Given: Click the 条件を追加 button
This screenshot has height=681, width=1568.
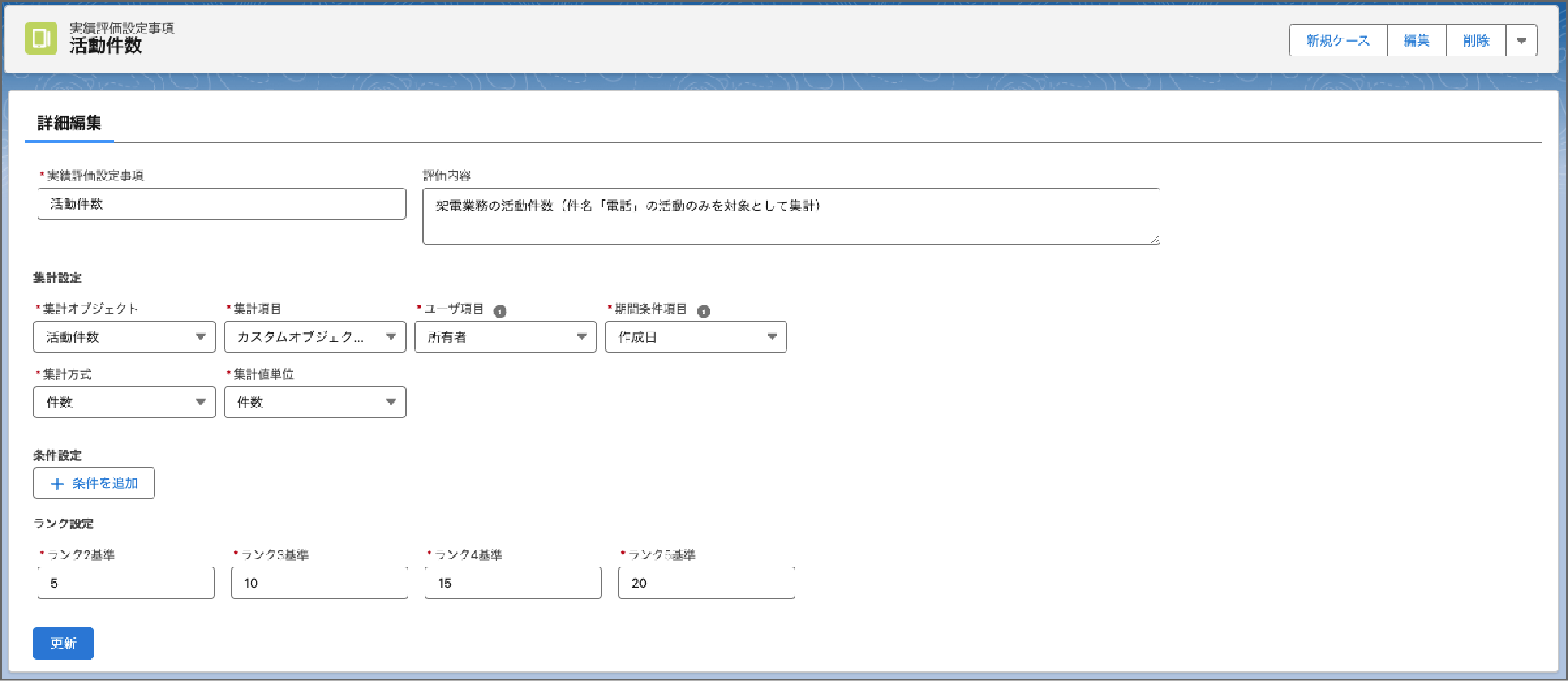Looking at the screenshot, I should coord(94,483).
